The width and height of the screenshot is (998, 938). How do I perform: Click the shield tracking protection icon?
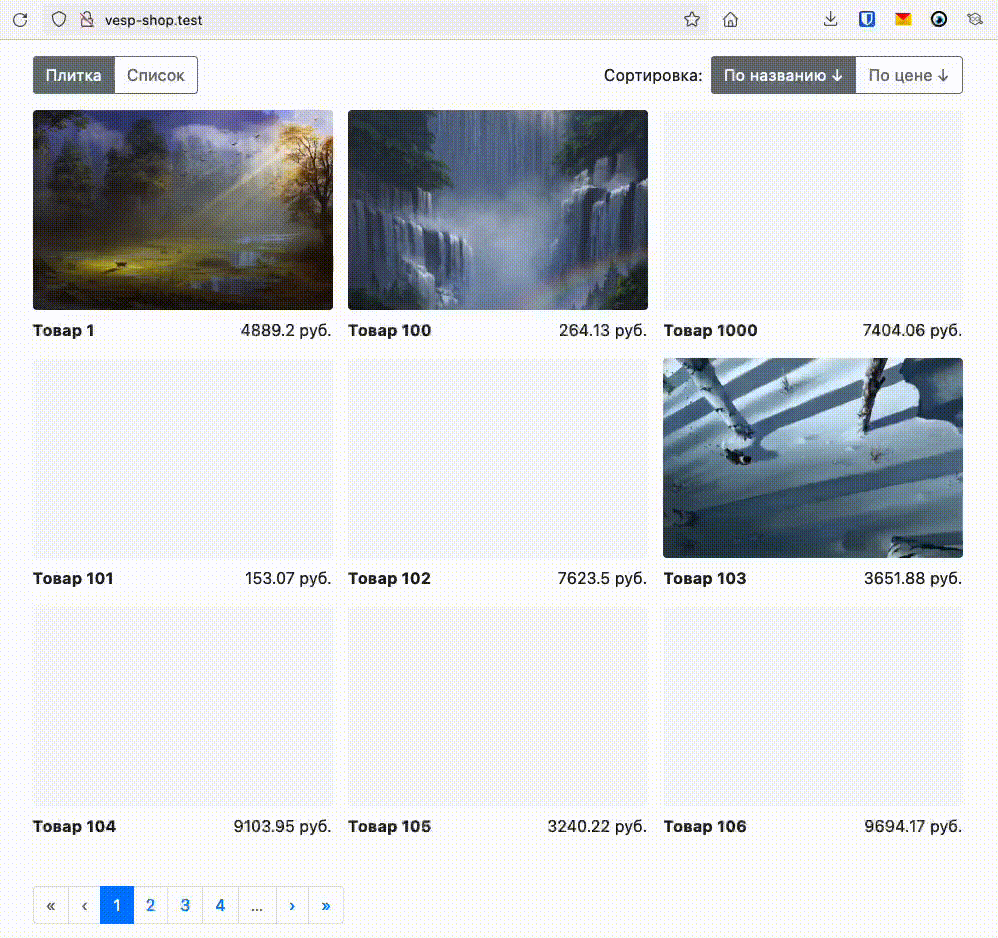(x=59, y=20)
